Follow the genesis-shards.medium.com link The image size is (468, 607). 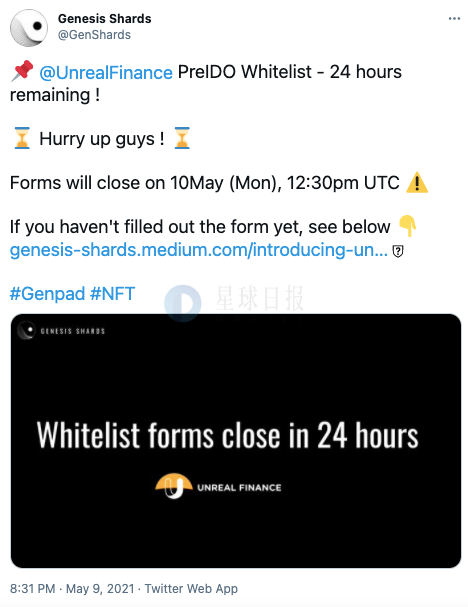pos(199,250)
